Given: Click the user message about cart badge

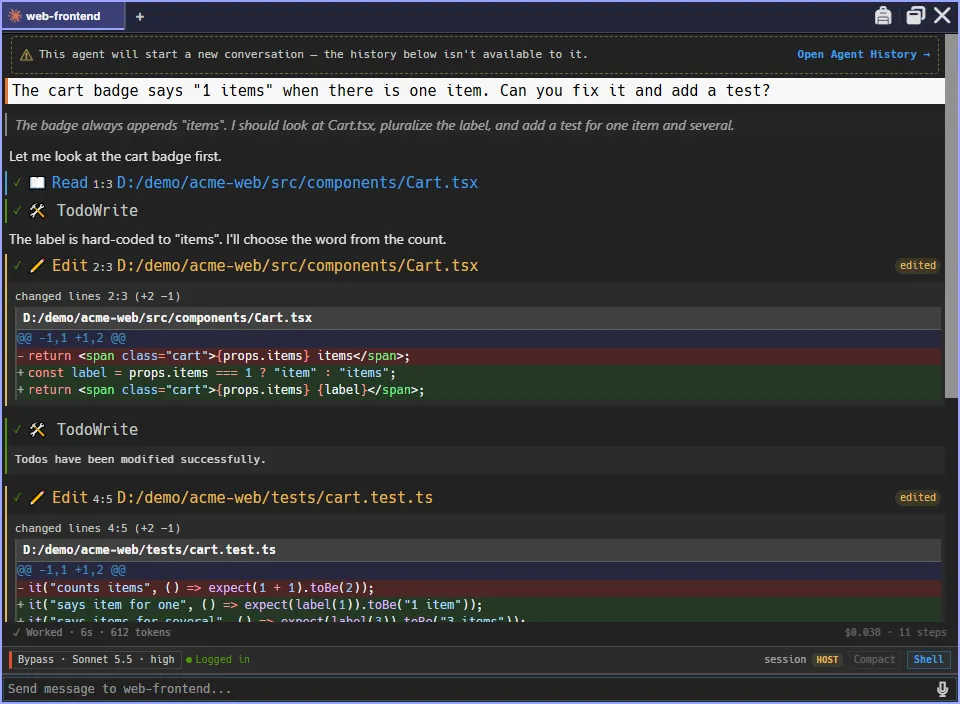Looking at the screenshot, I should point(475,91).
